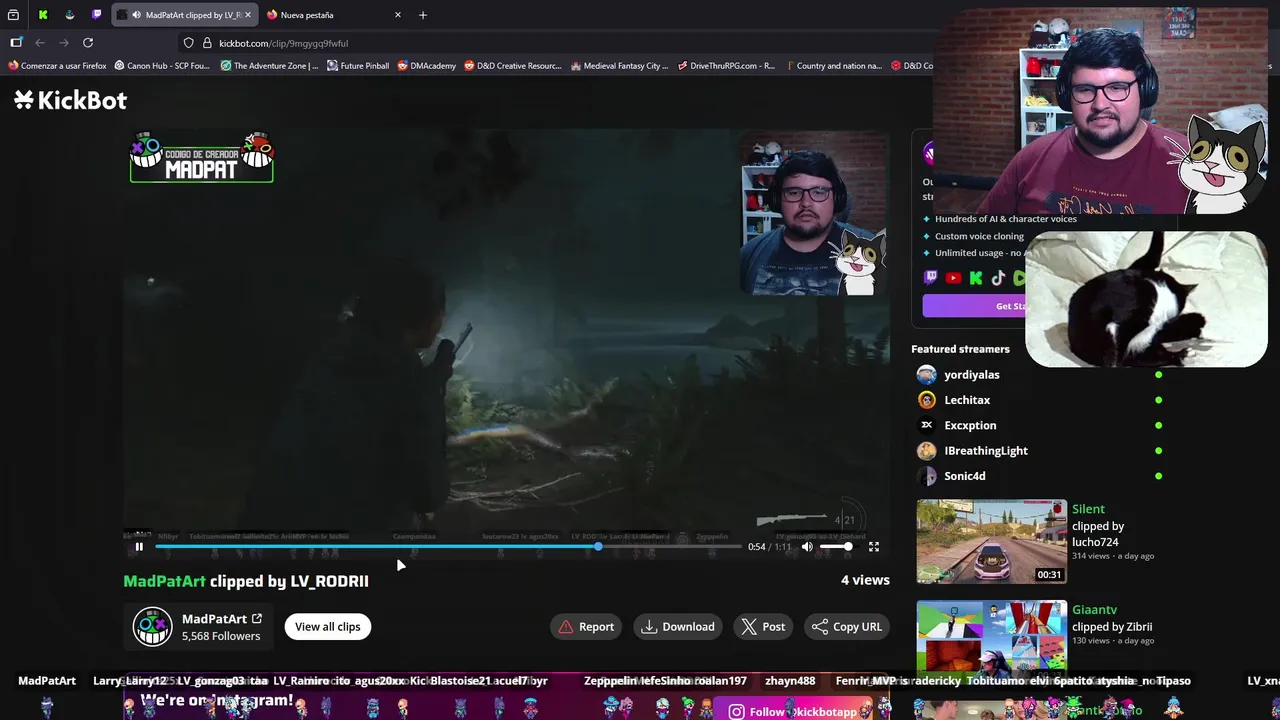The image size is (1280, 720).
Task: Open the D&D Creative Resources bookmark
Action: coord(513,66)
